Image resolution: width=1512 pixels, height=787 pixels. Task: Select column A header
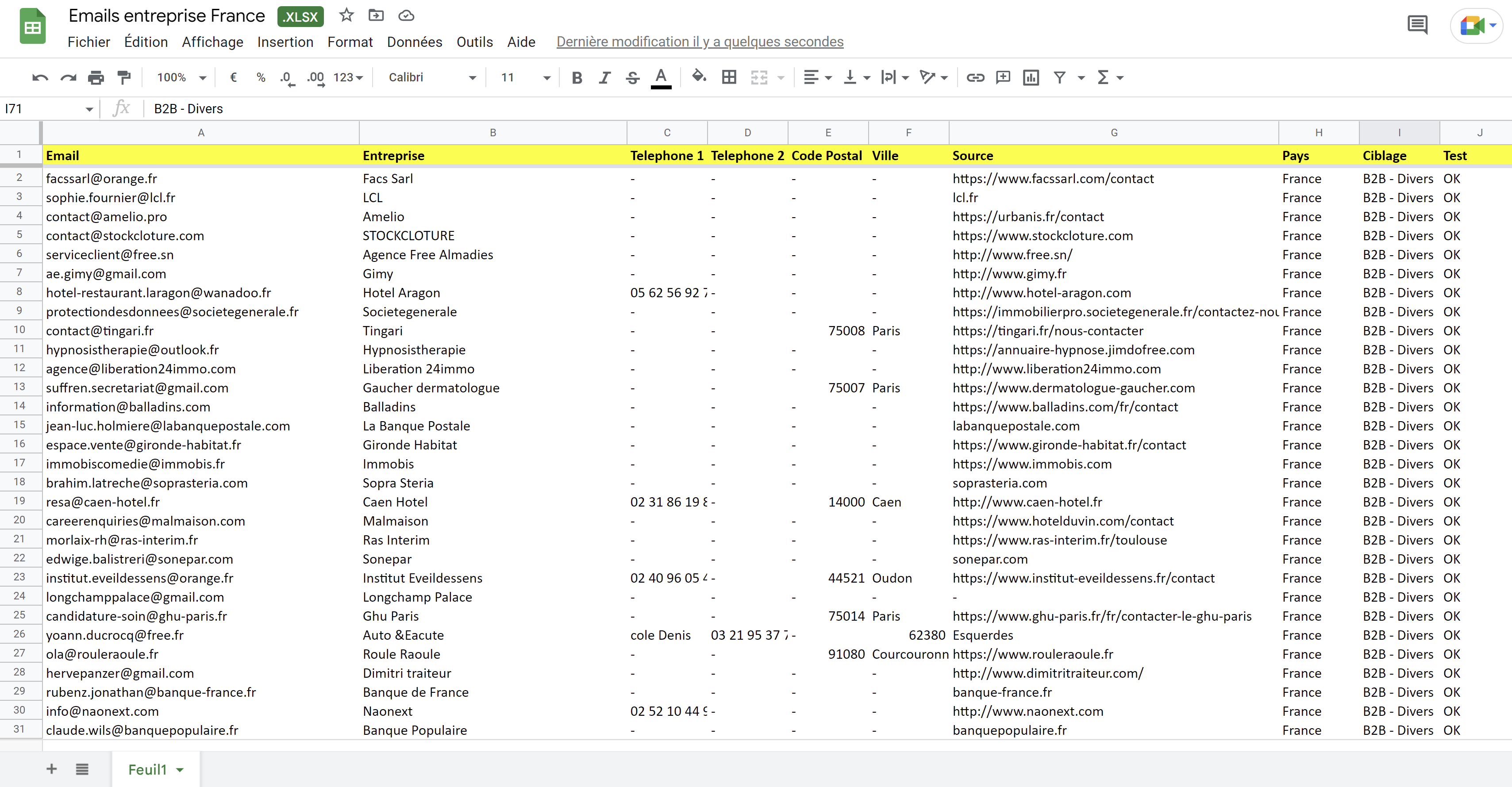[201, 133]
